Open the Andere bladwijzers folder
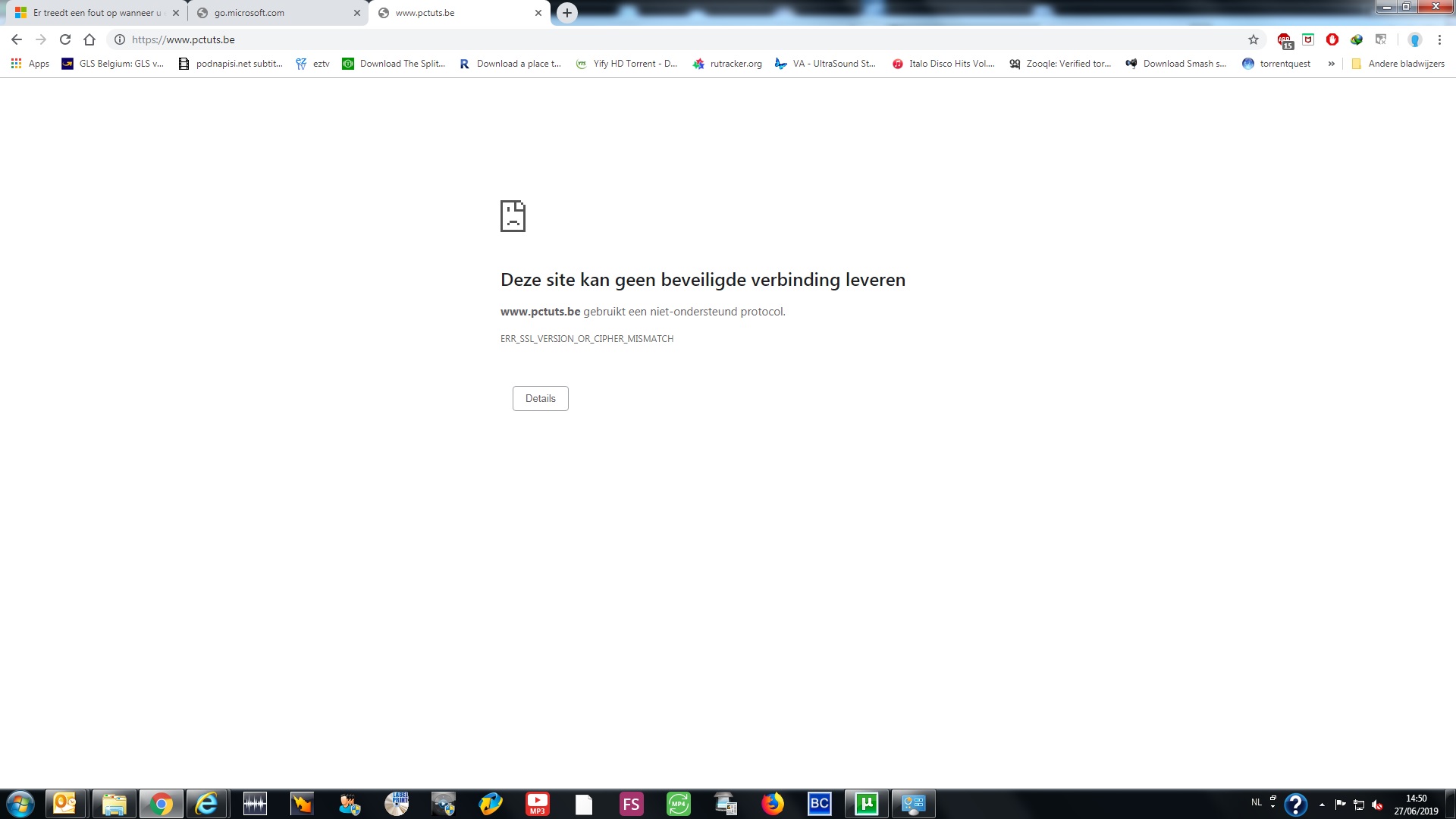1456x819 pixels. pyautogui.click(x=1398, y=64)
